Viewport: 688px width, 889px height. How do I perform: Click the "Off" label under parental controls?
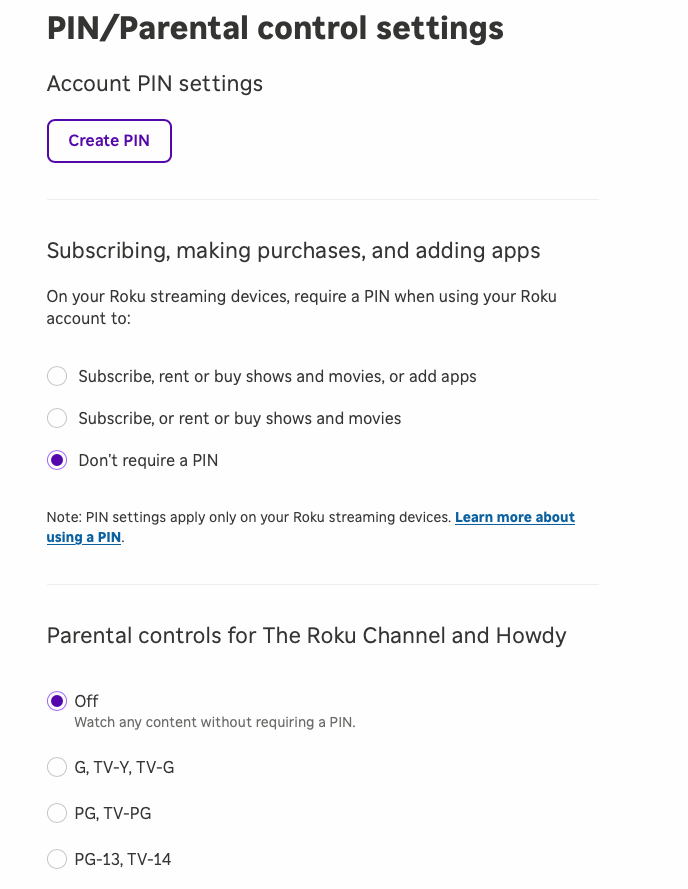87,701
